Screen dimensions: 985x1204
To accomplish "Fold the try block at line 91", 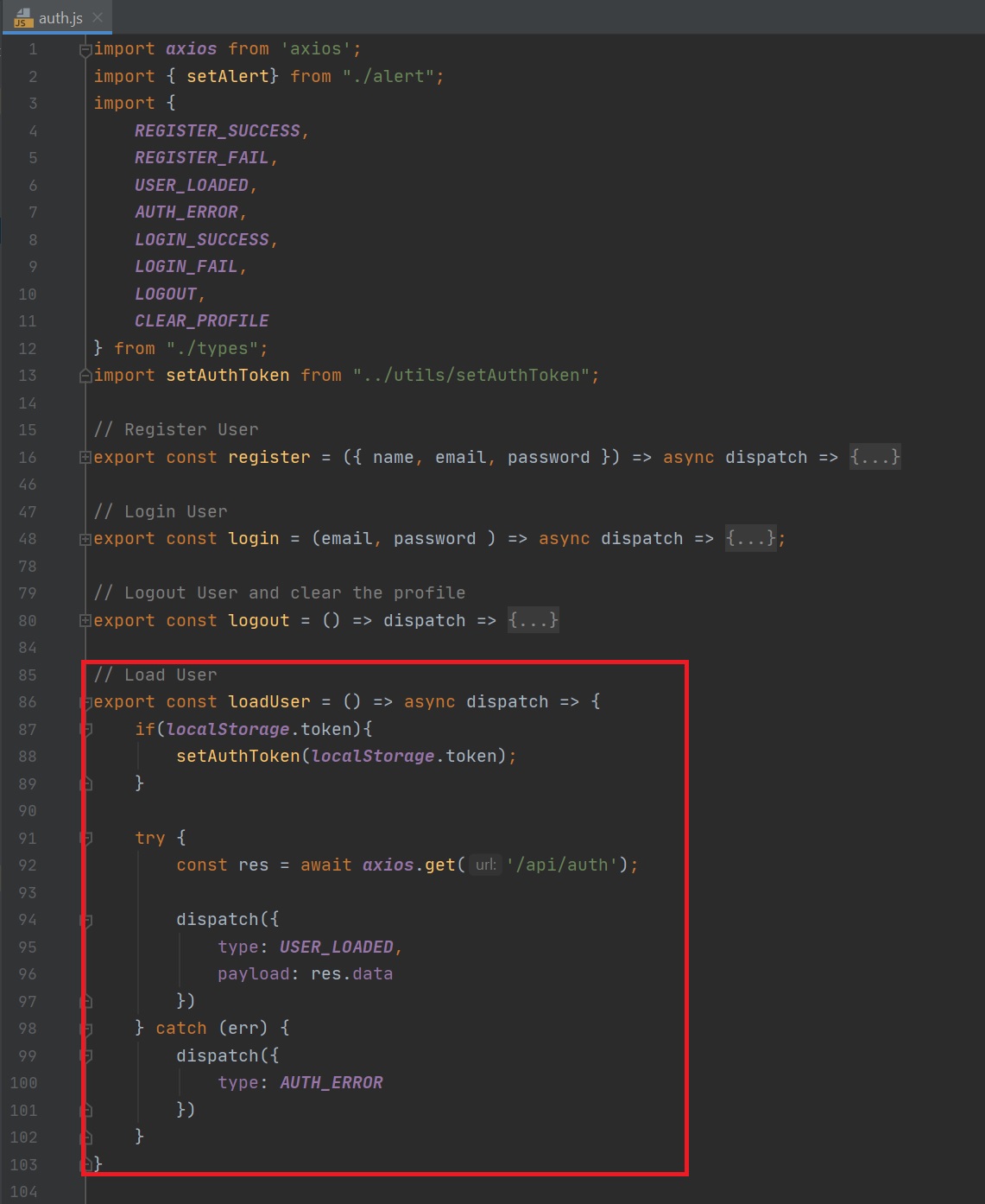I will pyautogui.click(x=85, y=839).
